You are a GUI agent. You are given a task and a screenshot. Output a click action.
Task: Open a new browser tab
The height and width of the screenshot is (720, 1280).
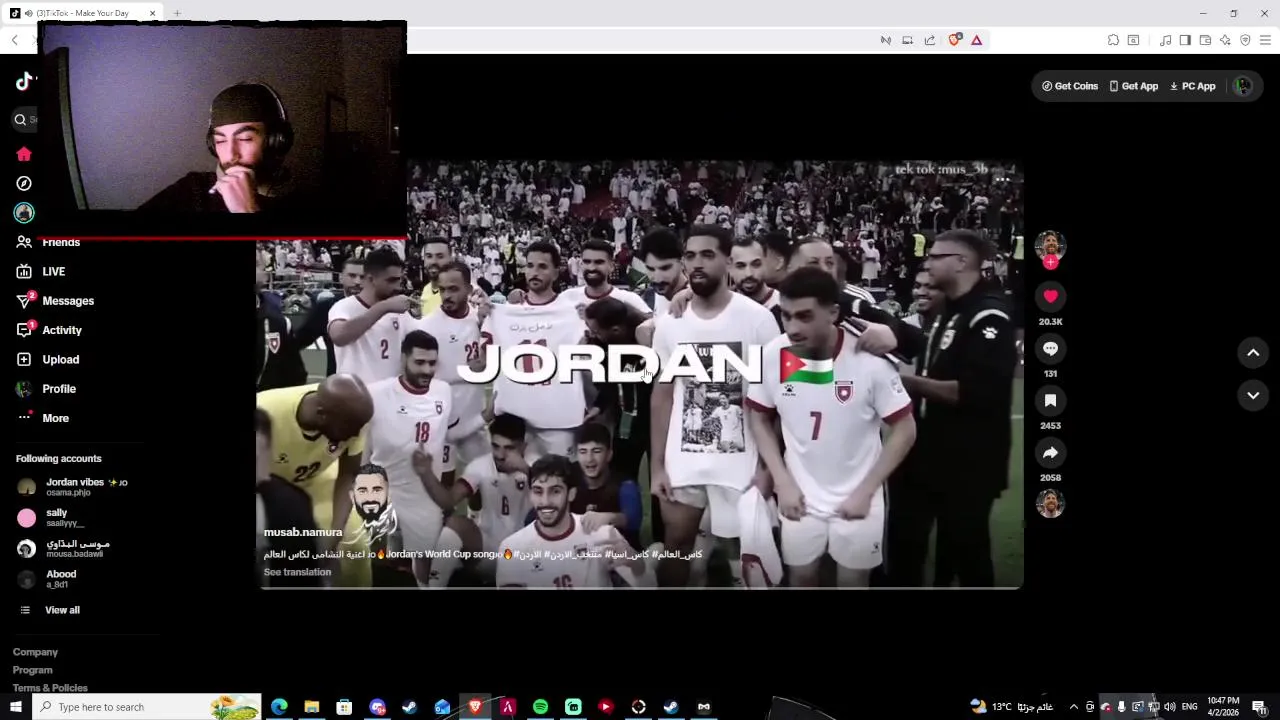pyautogui.click(x=177, y=13)
